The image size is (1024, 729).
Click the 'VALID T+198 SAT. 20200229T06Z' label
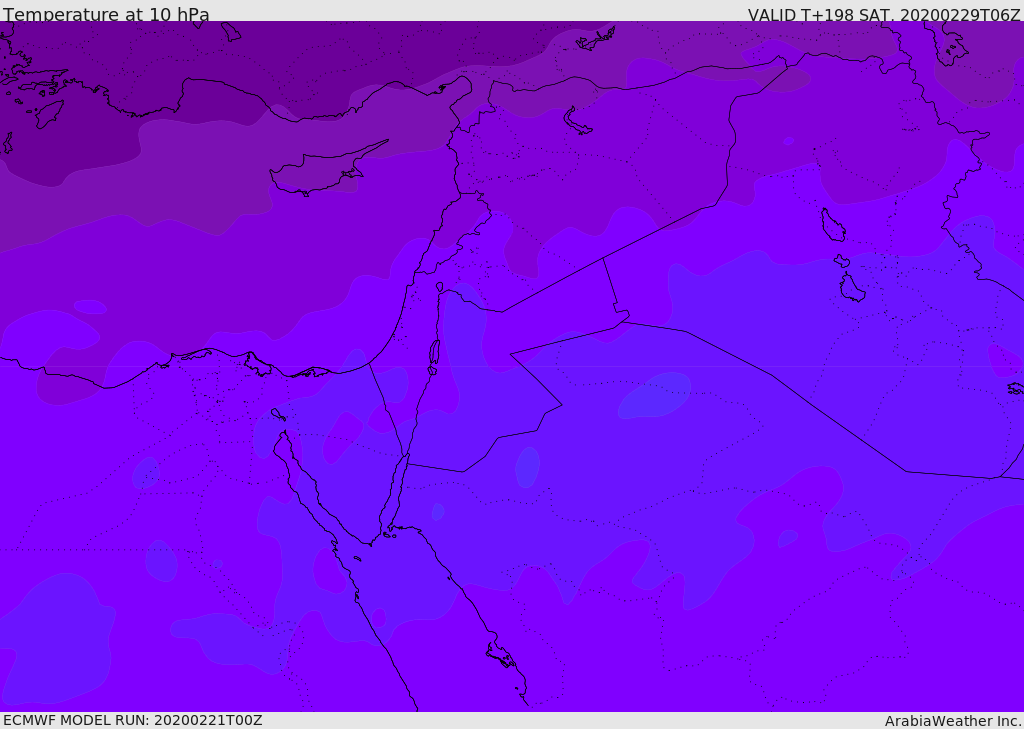point(884,15)
